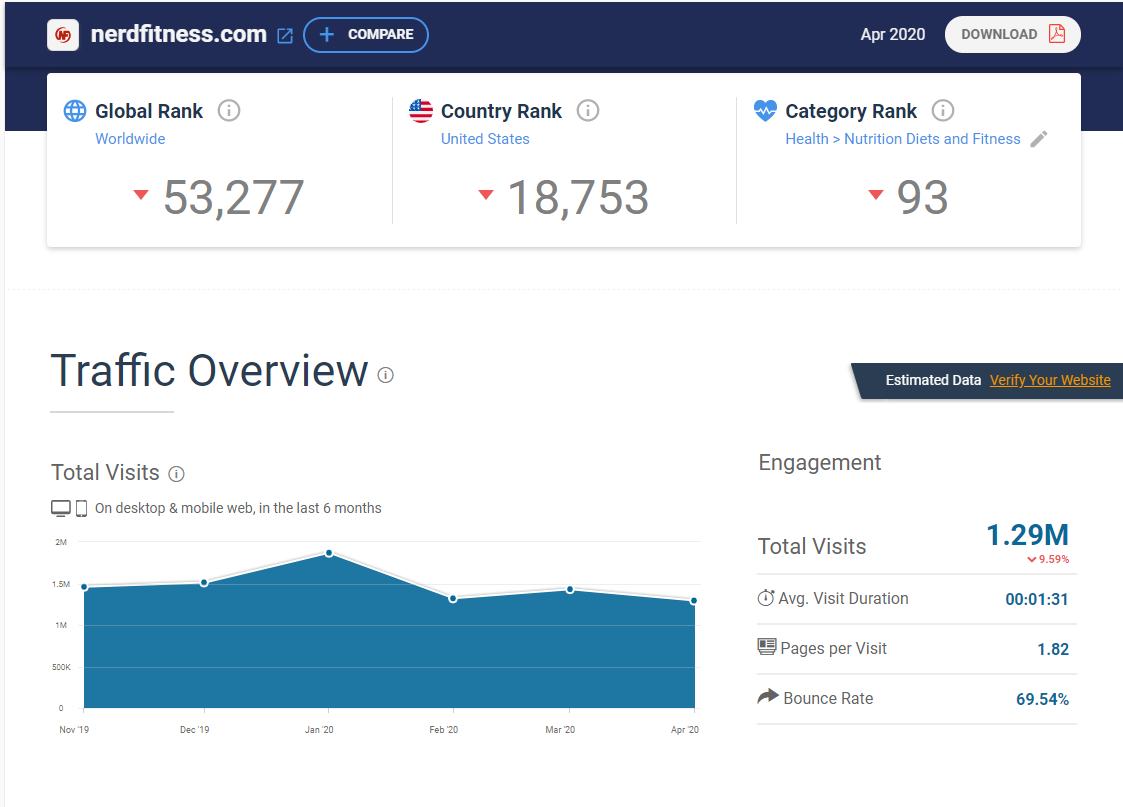
Task: Click the Avg. Visit Duration clock icon
Action: point(766,598)
